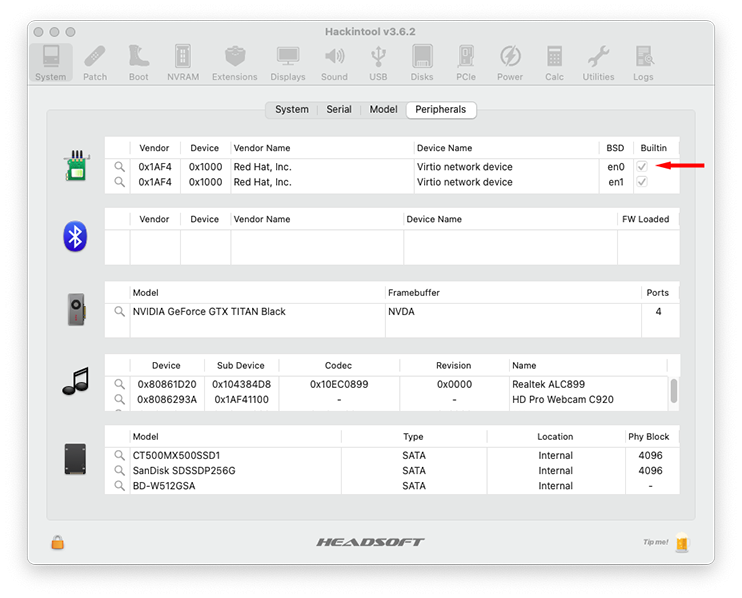This screenshot has width=742, height=598.
Task: Click magnifier next to NVIDIA GeForce GTX TITAN Black
Action: point(120,311)
